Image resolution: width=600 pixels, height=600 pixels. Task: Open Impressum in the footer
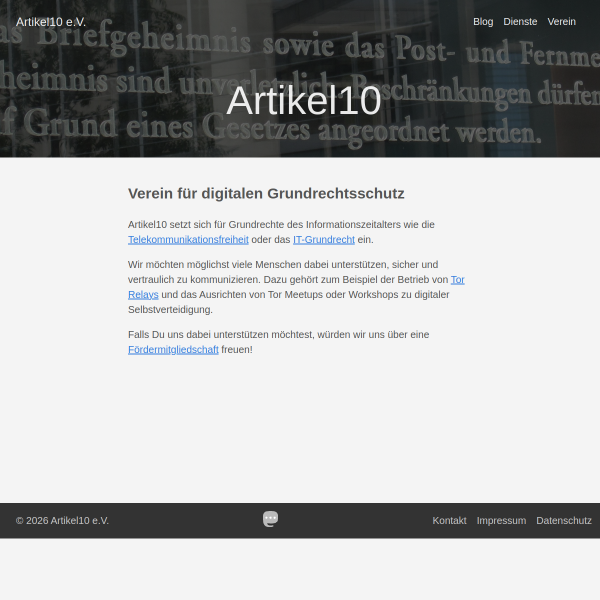[501, 521]
